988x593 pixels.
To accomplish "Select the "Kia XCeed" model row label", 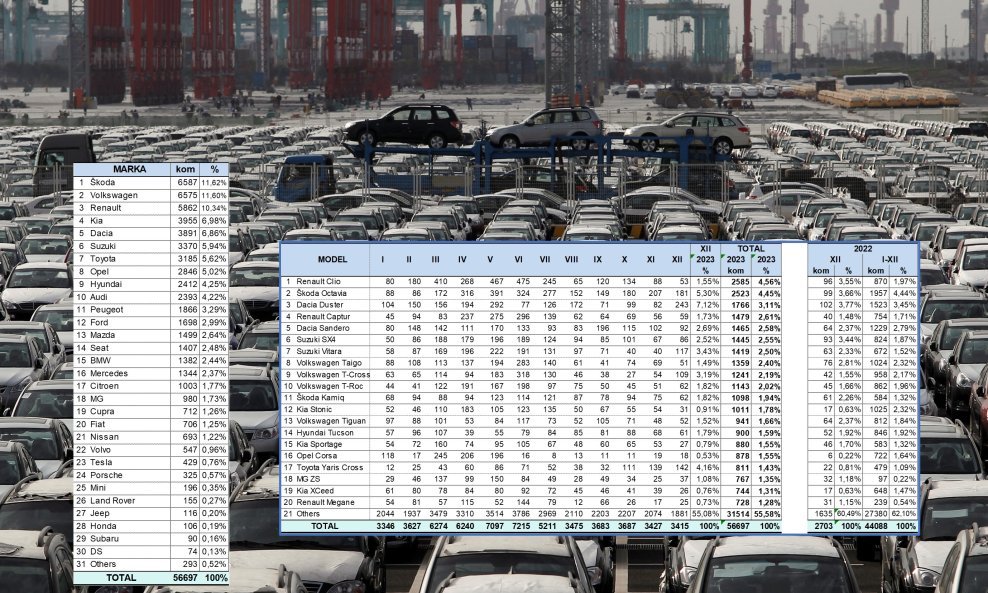I will tap(315, 491).
